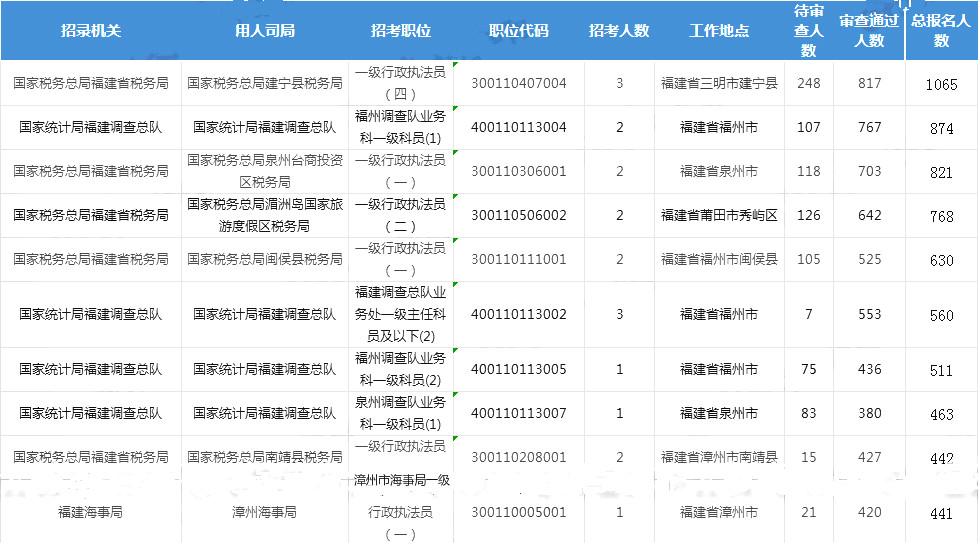The width and height of the screenshot is (978, 543).
Task: Click 一级行政执法员（四） position
Action: point(400,83)
